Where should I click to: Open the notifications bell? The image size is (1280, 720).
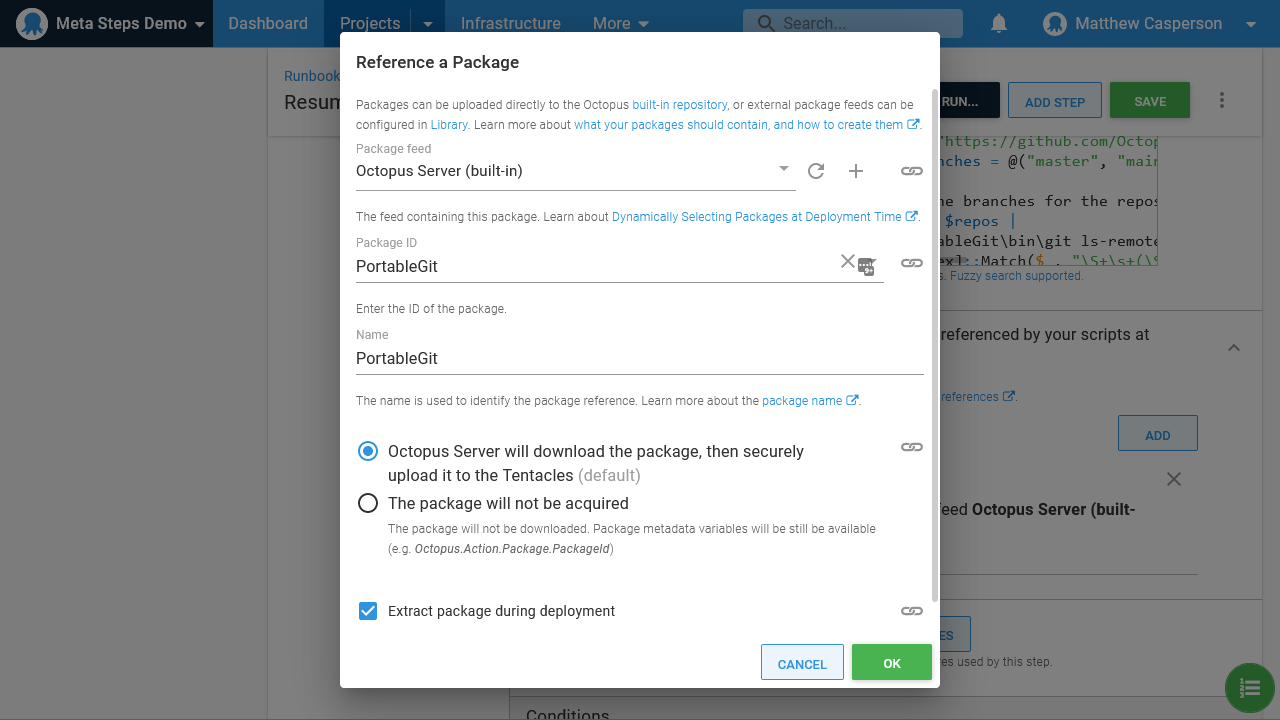click(x=998, y=23)
